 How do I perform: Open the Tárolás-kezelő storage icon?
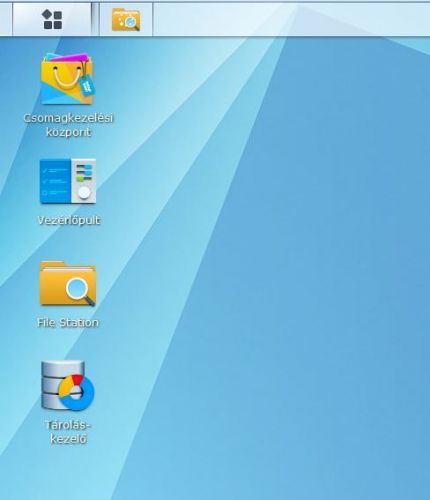68,386
